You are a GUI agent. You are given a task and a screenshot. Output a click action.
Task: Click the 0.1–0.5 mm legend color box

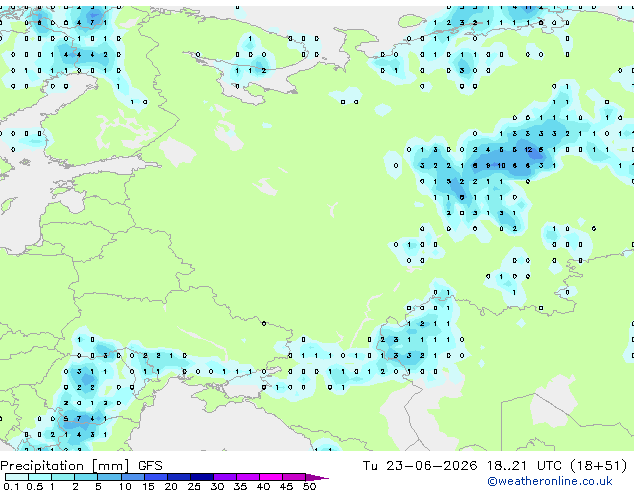(17, 477)
